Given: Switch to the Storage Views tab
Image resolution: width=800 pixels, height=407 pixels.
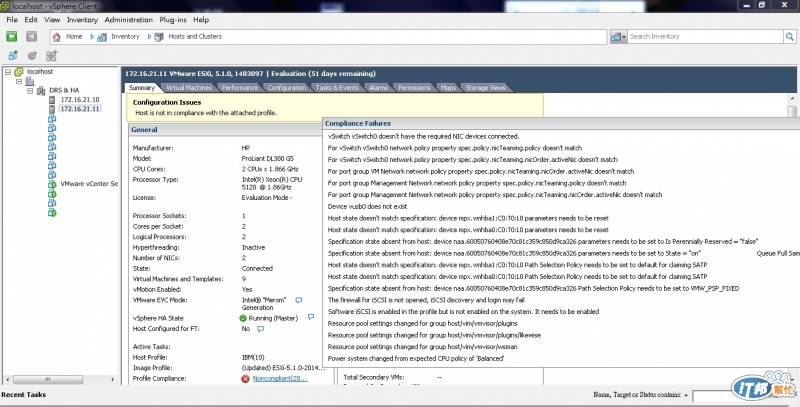Looking at the screenshot, I should 485,88.
